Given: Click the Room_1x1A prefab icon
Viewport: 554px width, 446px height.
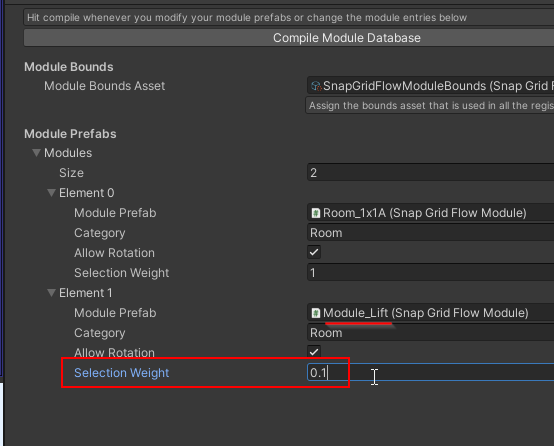Looking at the screenshot, I should (x=316, y=213).
